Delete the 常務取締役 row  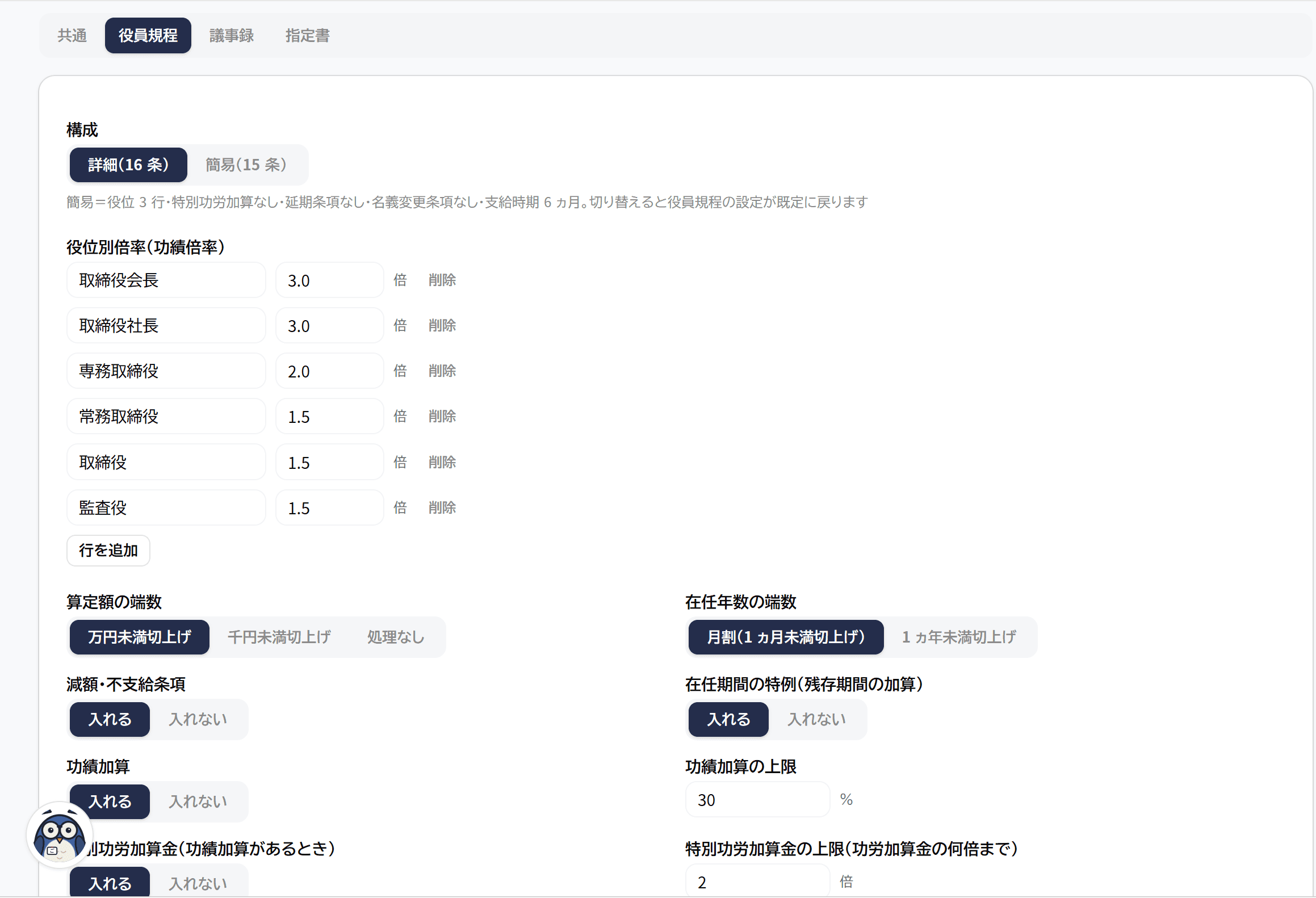pos(442,417)
